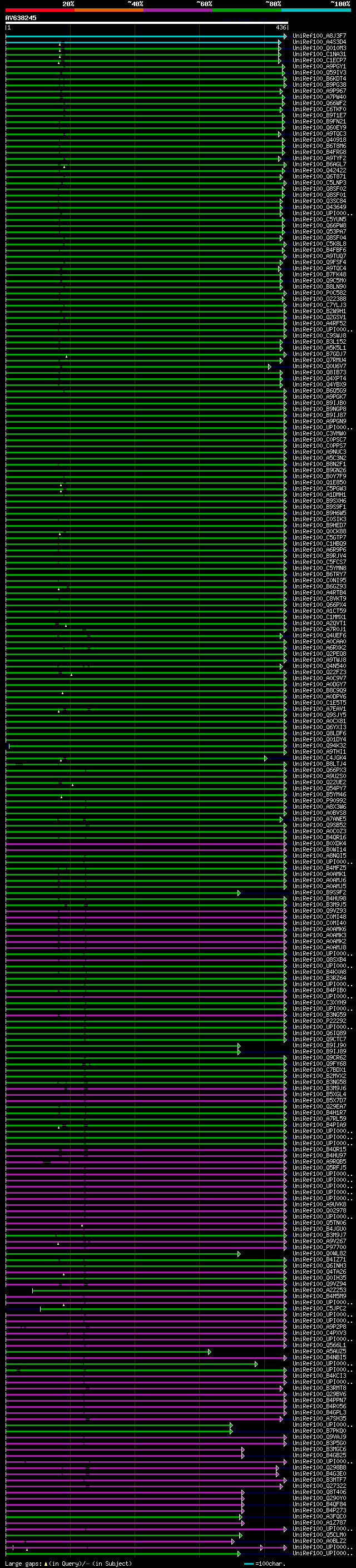Open UniRef100_B4HU98 hit
Image resolution: width=356 pixels, height=1568 pixels.
point(319,899)
